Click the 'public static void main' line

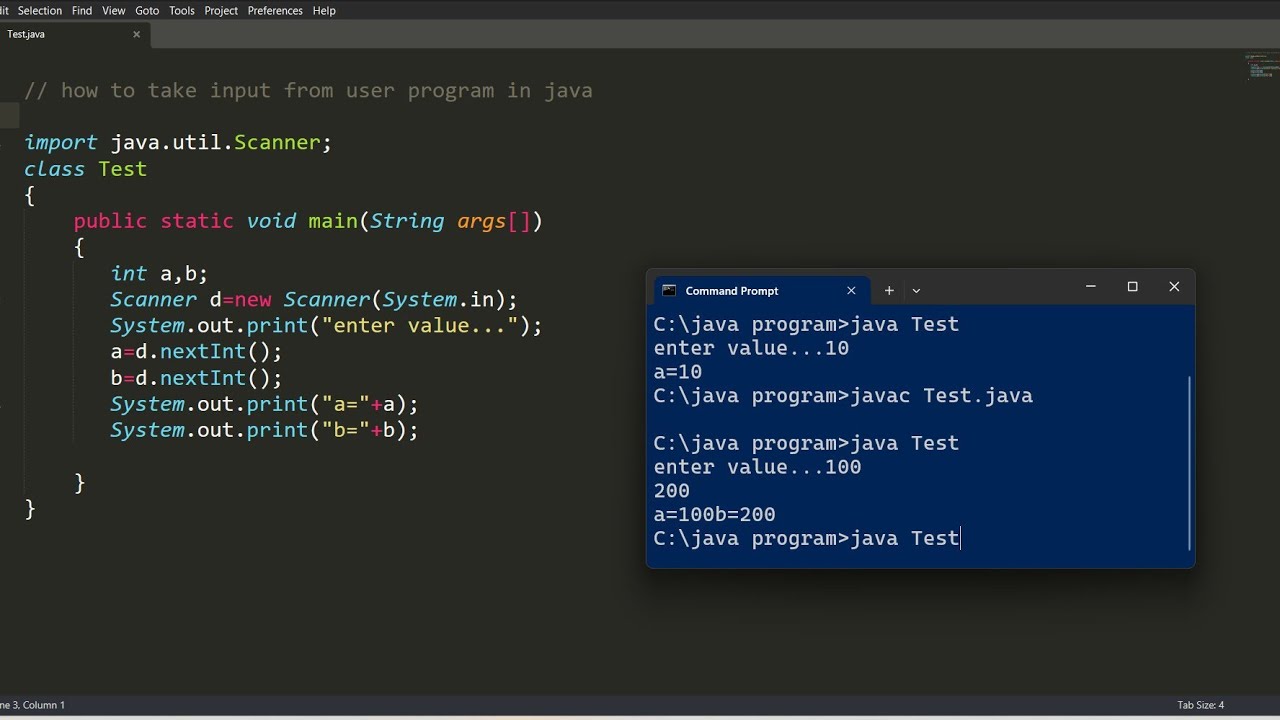(x=308, y=221)
